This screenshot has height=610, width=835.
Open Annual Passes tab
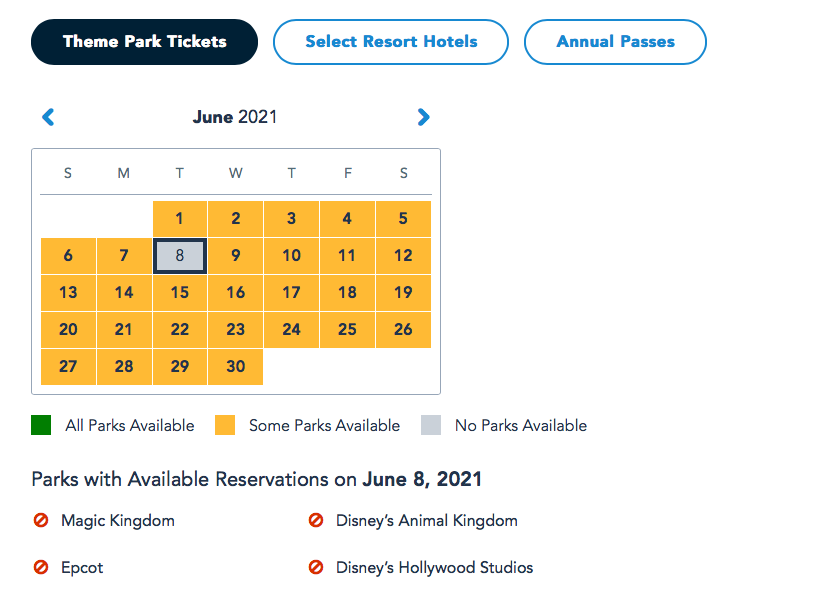615,42
